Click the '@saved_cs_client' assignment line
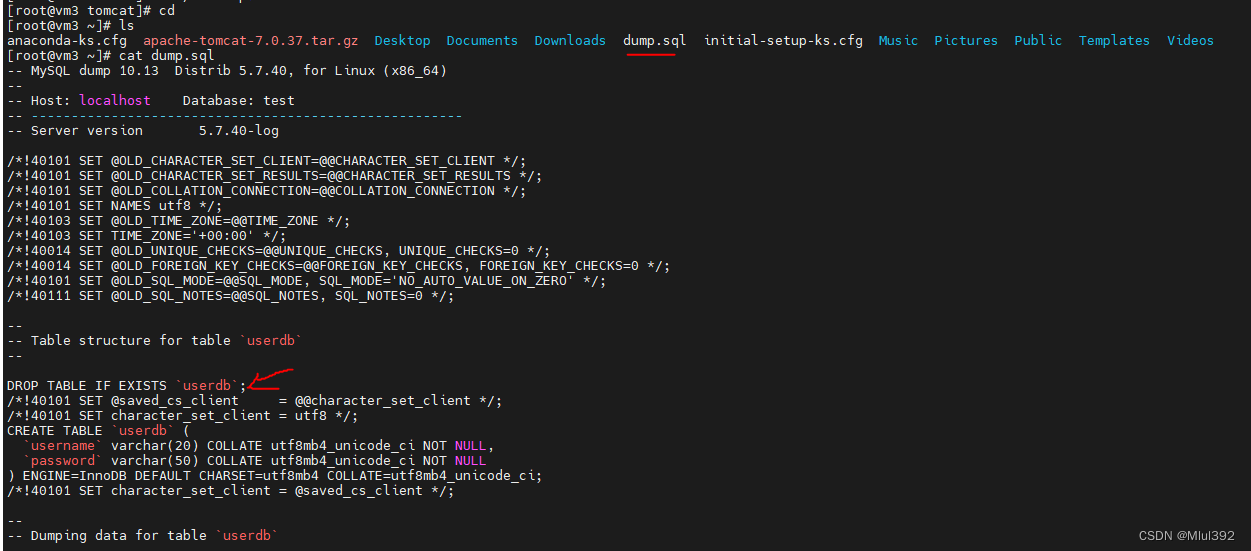Viewport: 1251px width, 551px height. (x=255, y=400)
